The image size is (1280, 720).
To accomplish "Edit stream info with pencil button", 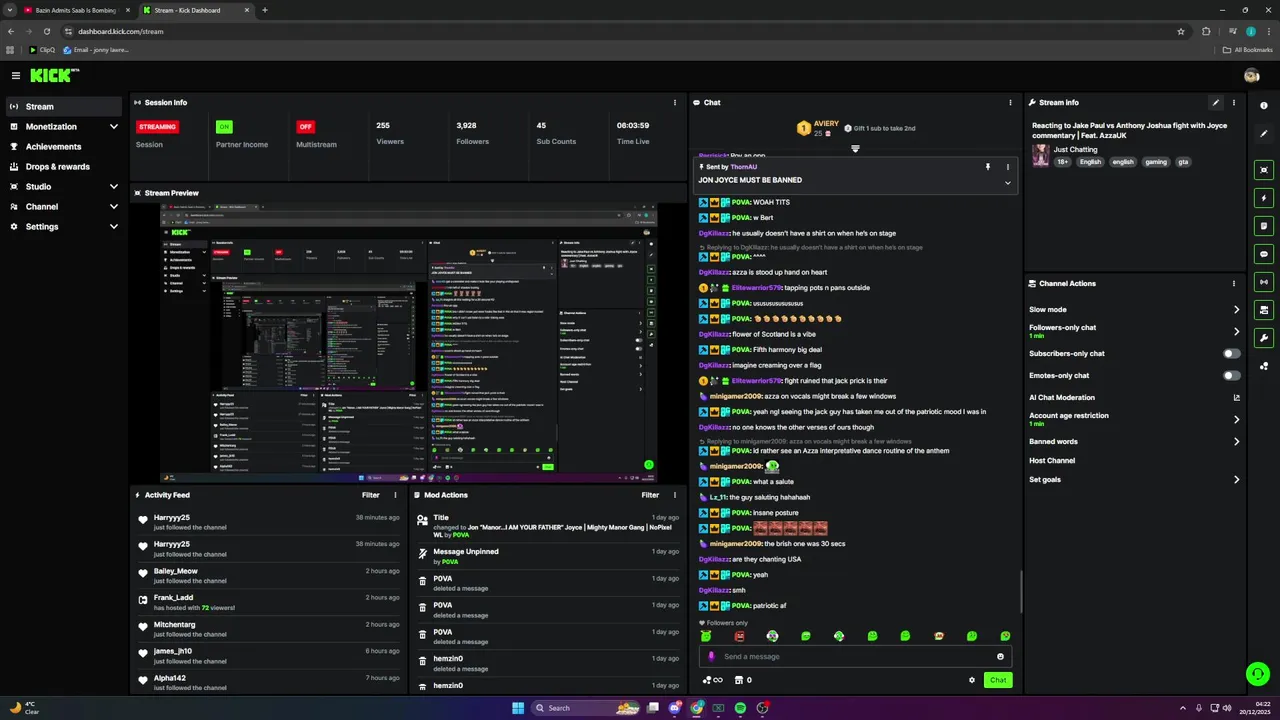I will [x=1216, y=102].
